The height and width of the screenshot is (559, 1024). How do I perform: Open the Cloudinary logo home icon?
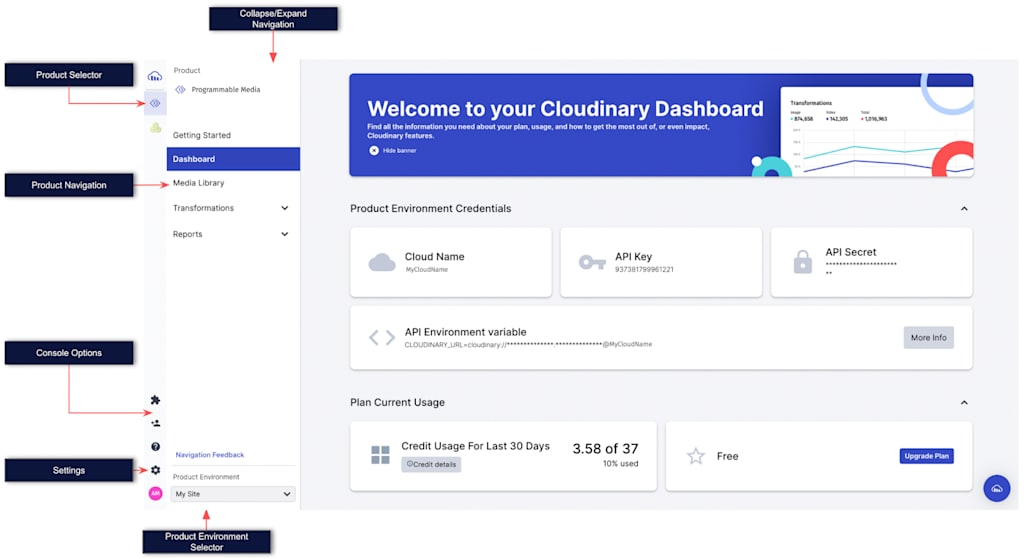click(x=155, y=76)
